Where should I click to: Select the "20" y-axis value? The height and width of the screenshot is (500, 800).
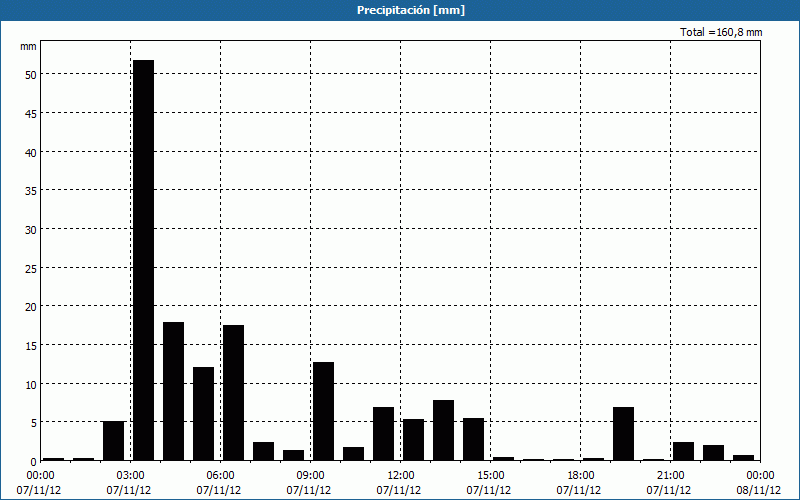pyautogui.click(x=31, y=307)
